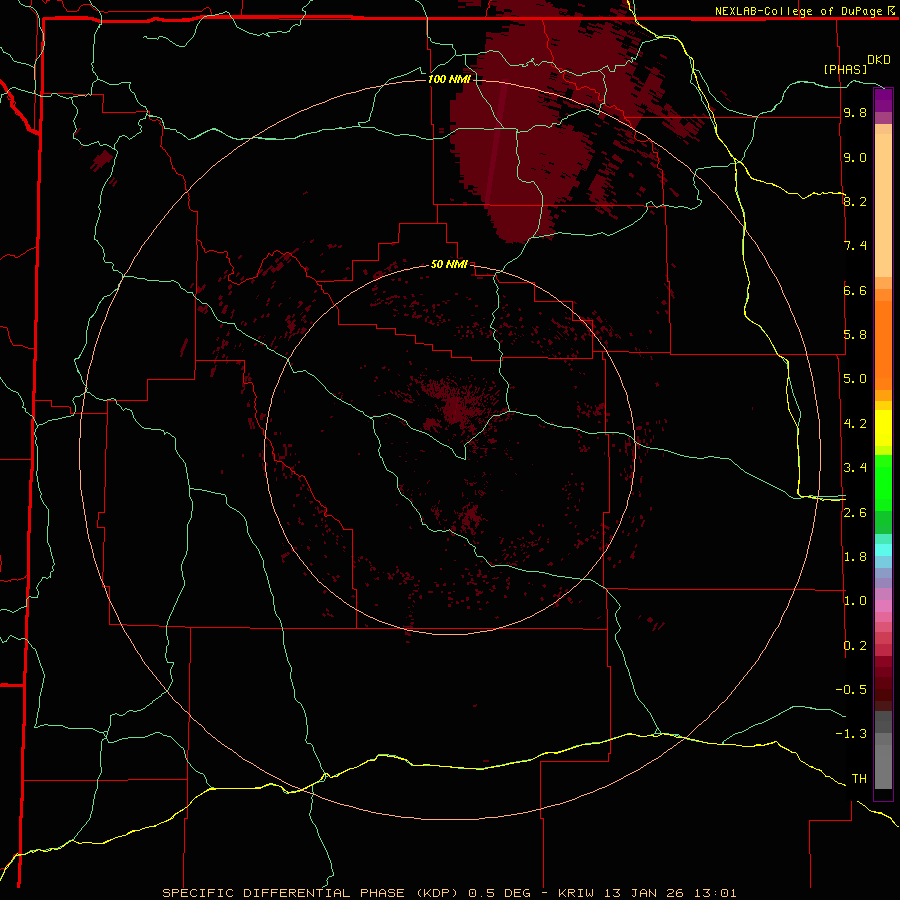Click the "KRIW 13 JAN 26 13:01" timestamp
The width and height of the screenshot is (900, 900).
(x=647, y=893)
